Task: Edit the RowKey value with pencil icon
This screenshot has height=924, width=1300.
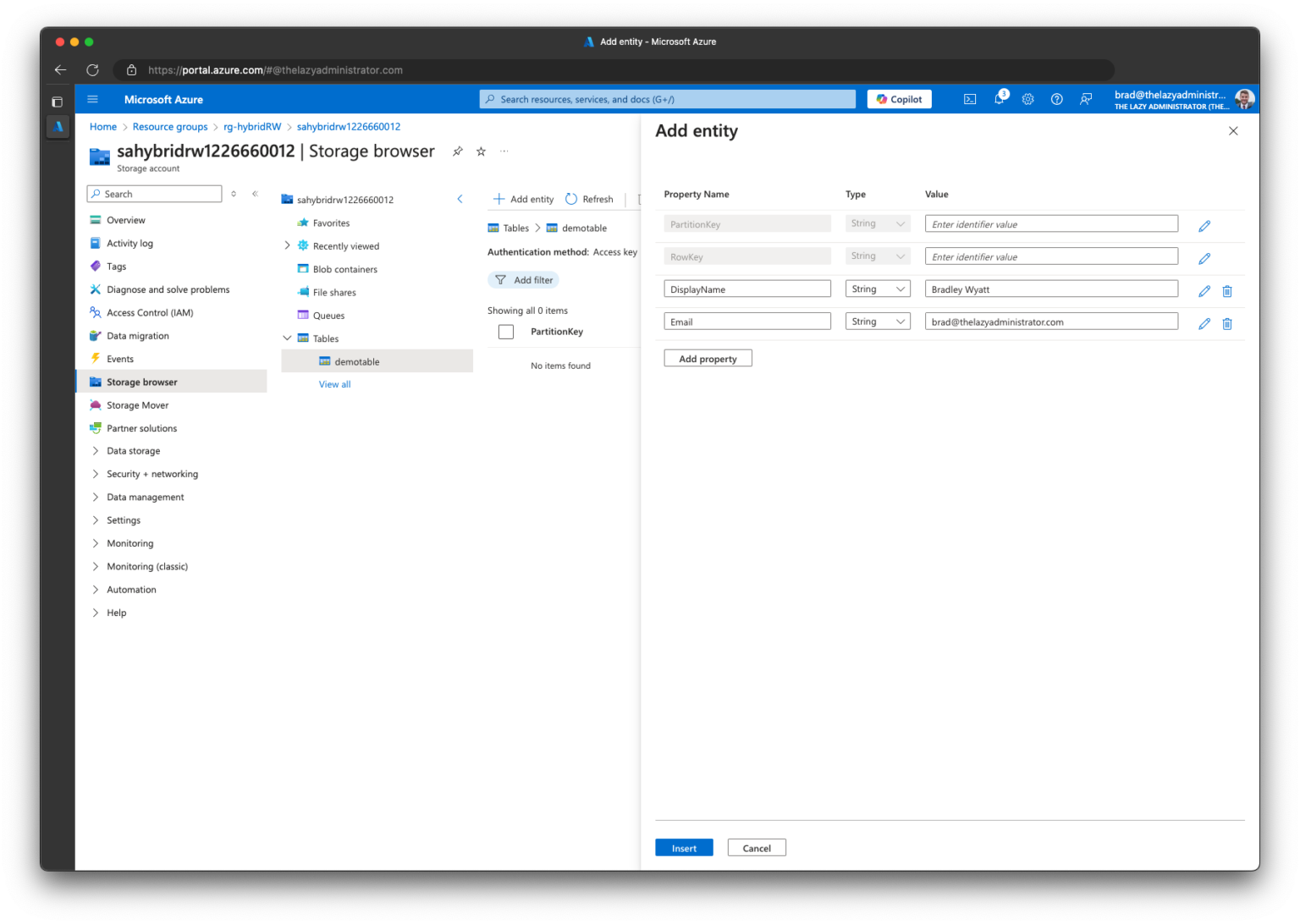Action: [x=1204, y=258]
